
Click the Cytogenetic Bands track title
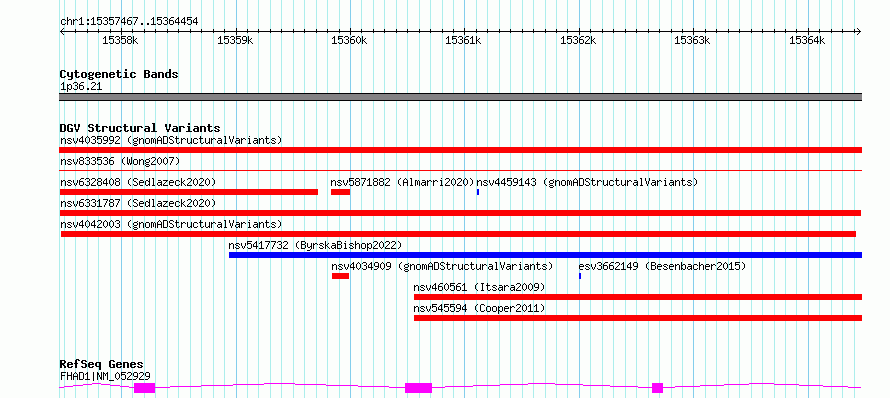[x=119, y=74]
